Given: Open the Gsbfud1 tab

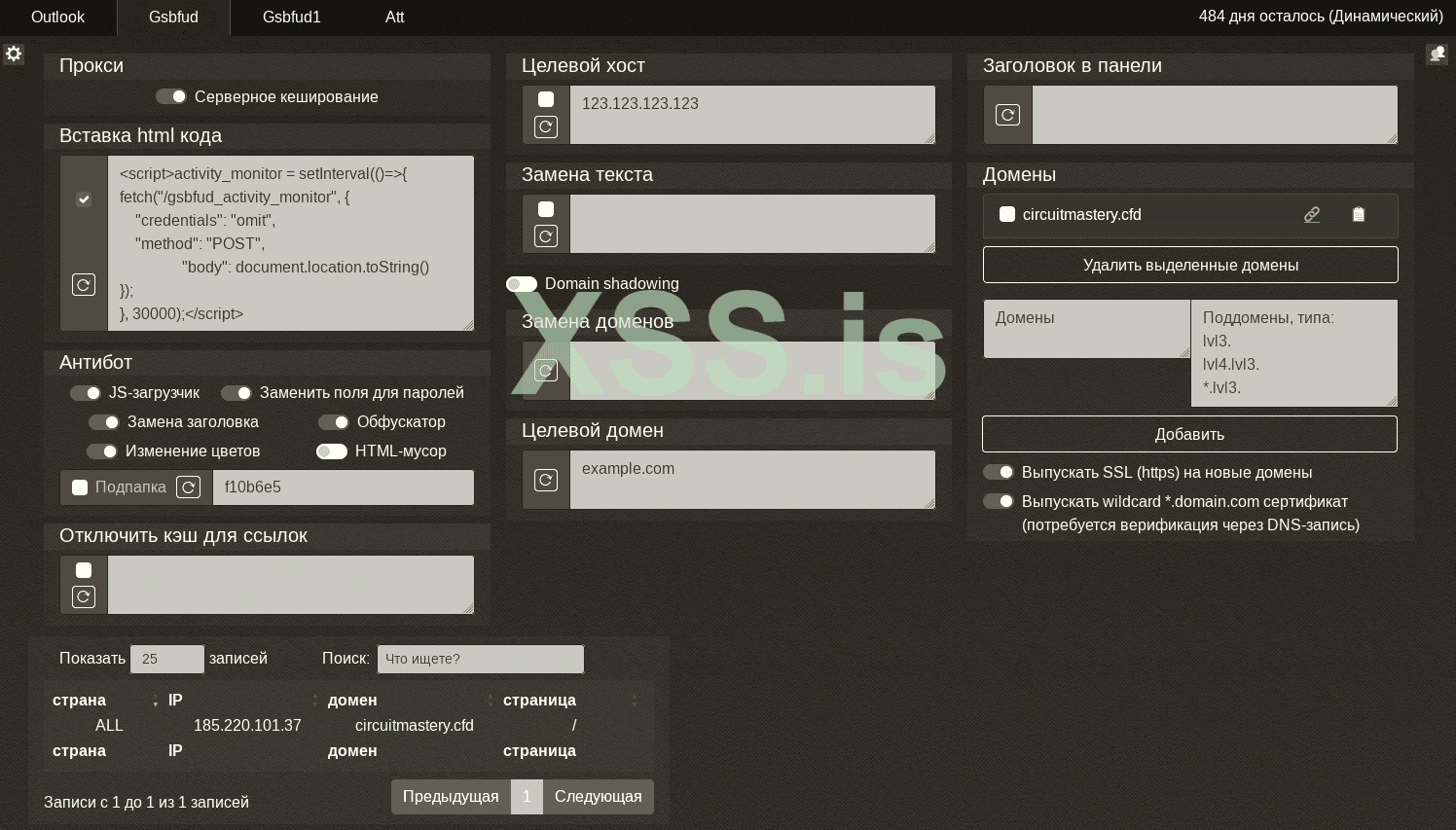Looking at the screenshot, I should (x=292, y=18).
